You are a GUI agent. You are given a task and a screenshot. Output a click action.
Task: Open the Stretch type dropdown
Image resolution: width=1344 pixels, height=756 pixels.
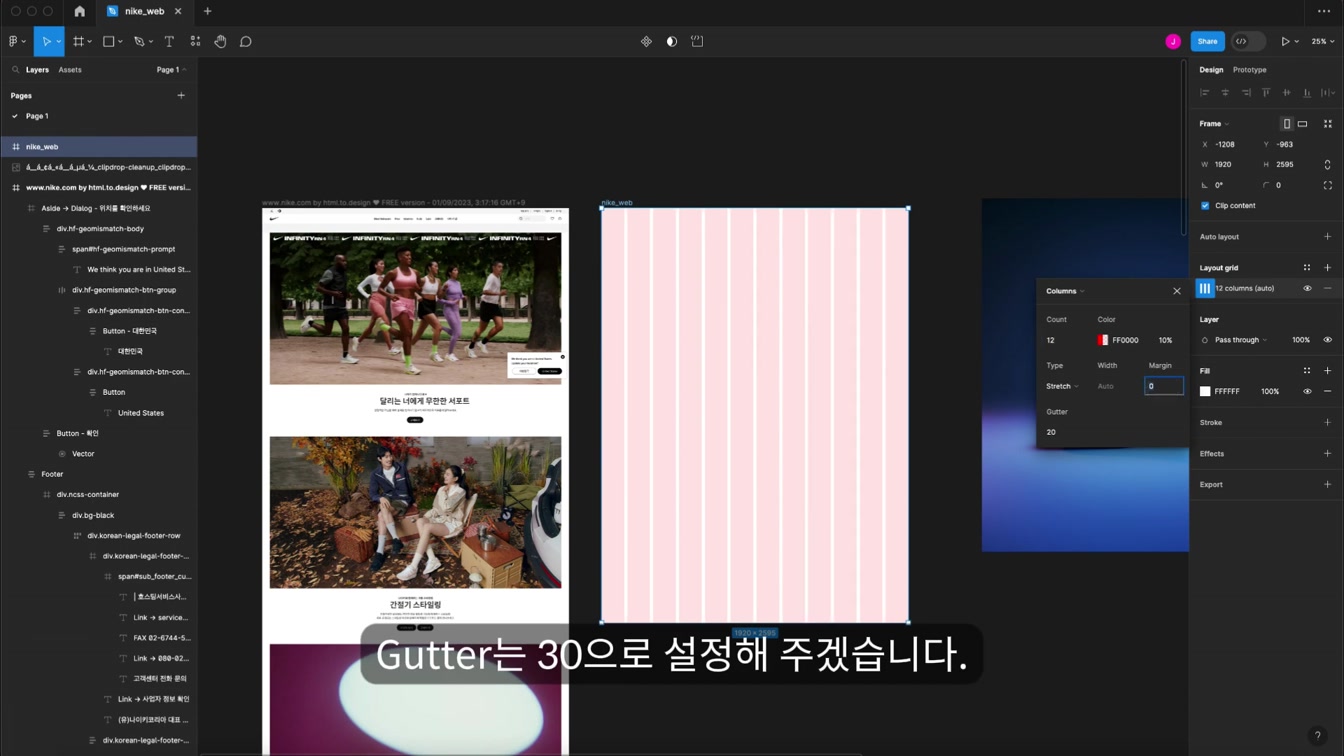click(1062, 386)
